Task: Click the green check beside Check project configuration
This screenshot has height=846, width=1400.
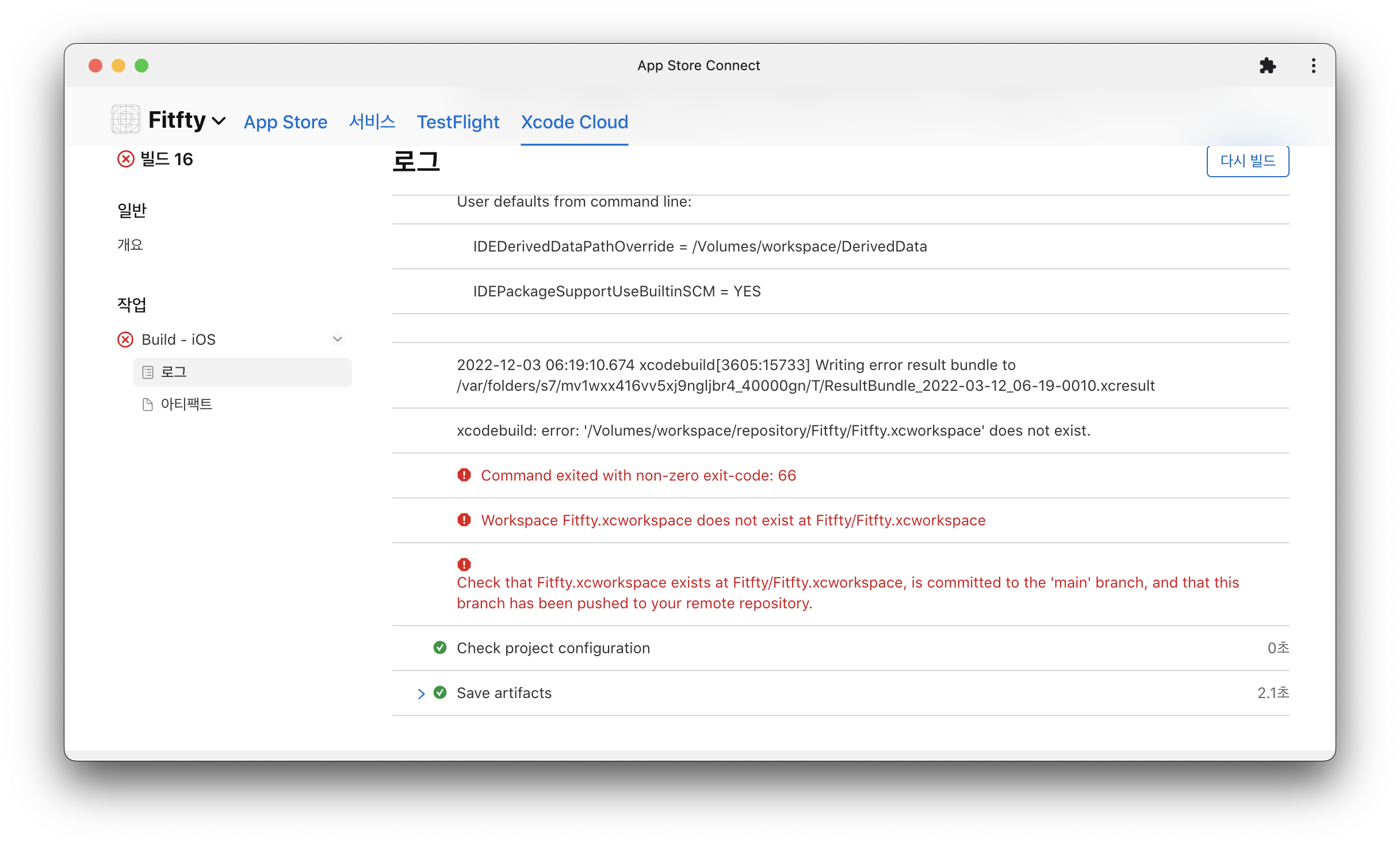Action: coord(440,647)
